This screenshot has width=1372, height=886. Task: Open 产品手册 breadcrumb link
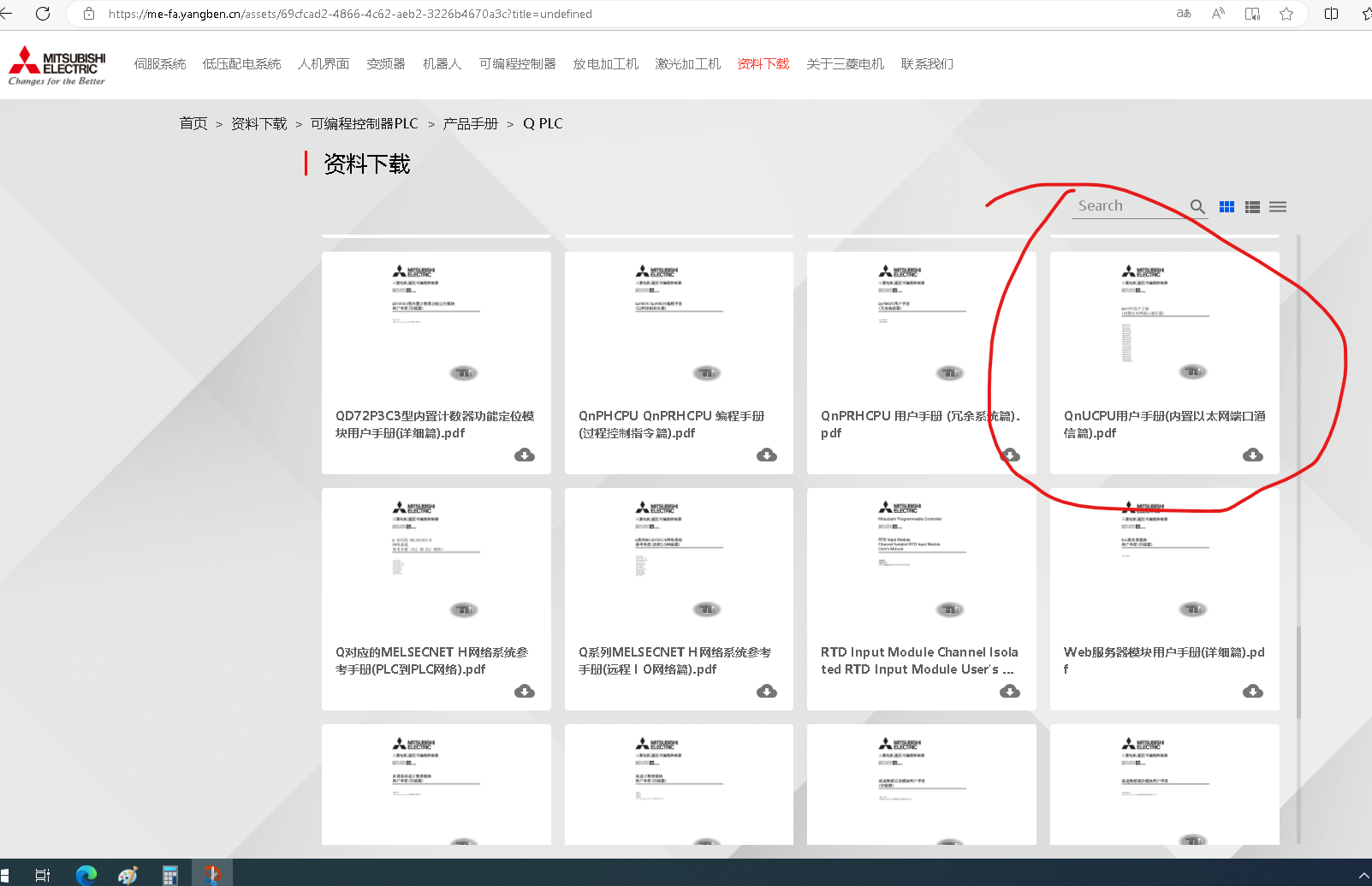470,123
